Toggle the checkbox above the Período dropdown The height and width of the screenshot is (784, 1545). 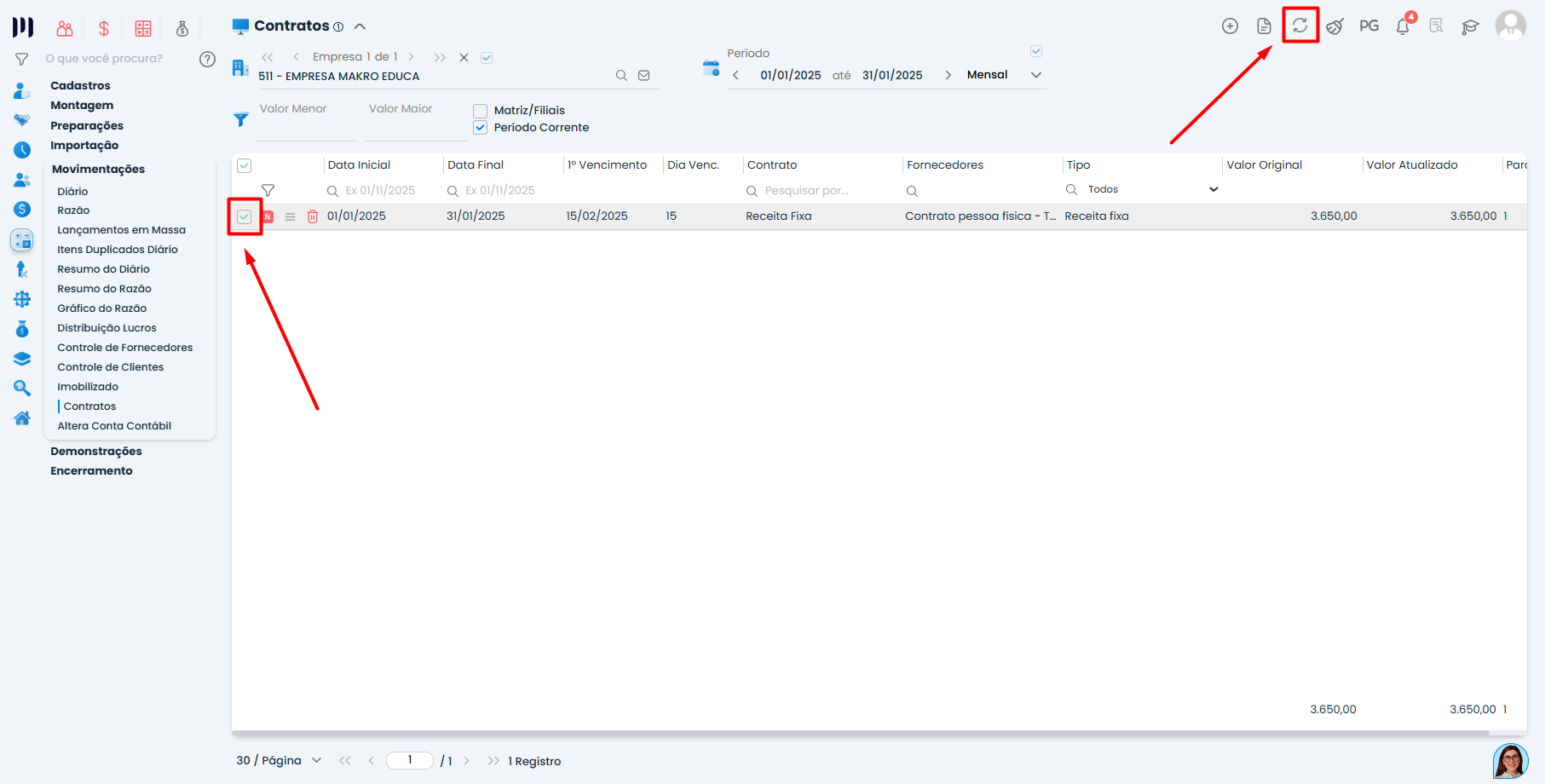pos(1036,51)
